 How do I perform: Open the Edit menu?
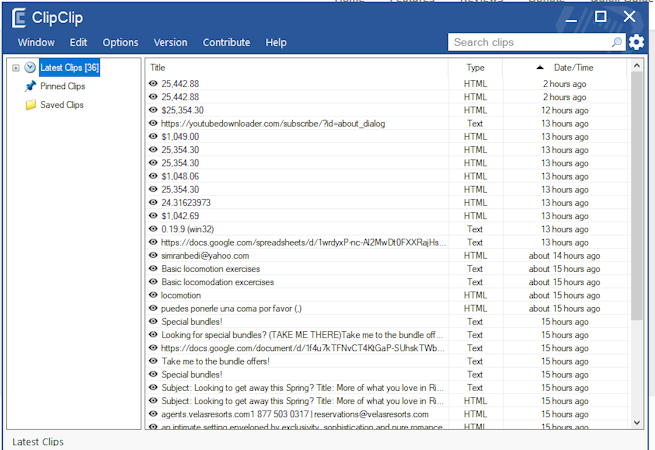[78, 42]
